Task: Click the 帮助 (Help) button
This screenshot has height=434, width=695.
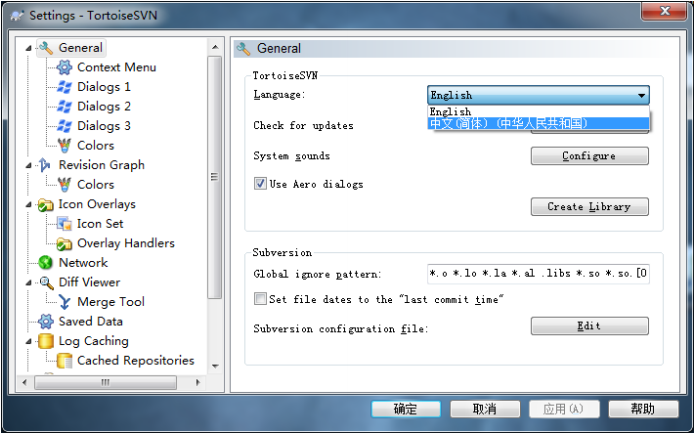Action: click(643, 409)
